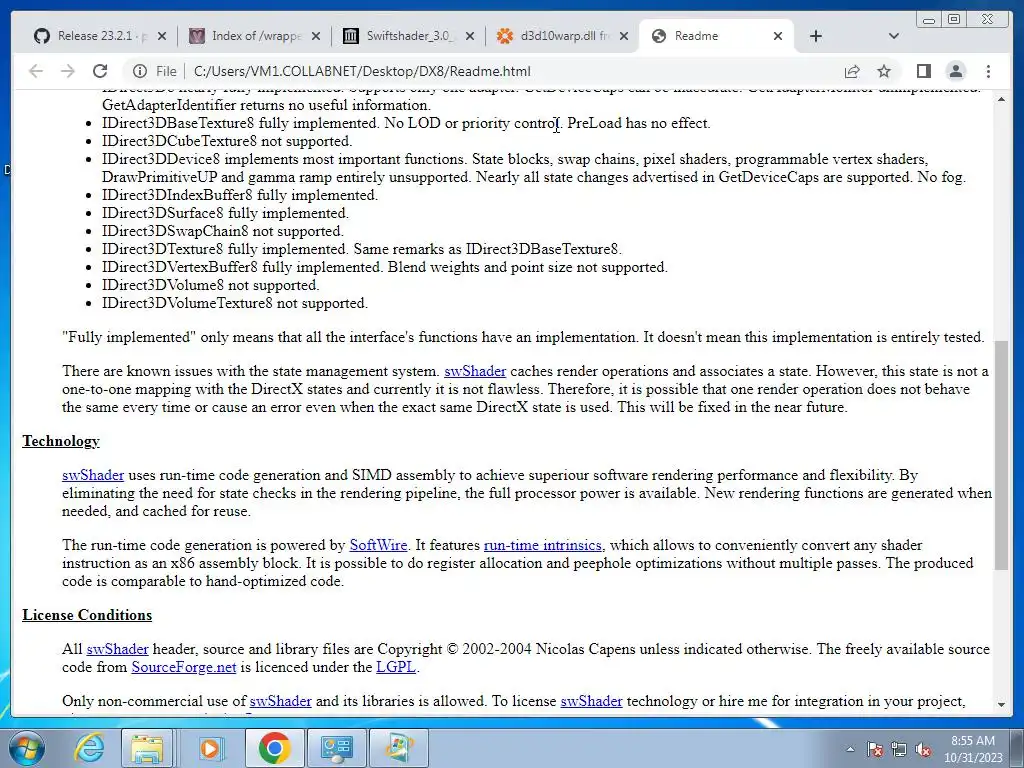Open Windows Explorer from the taskbar
Viewport: 1024px width, 768px height.
click(147, 748)
